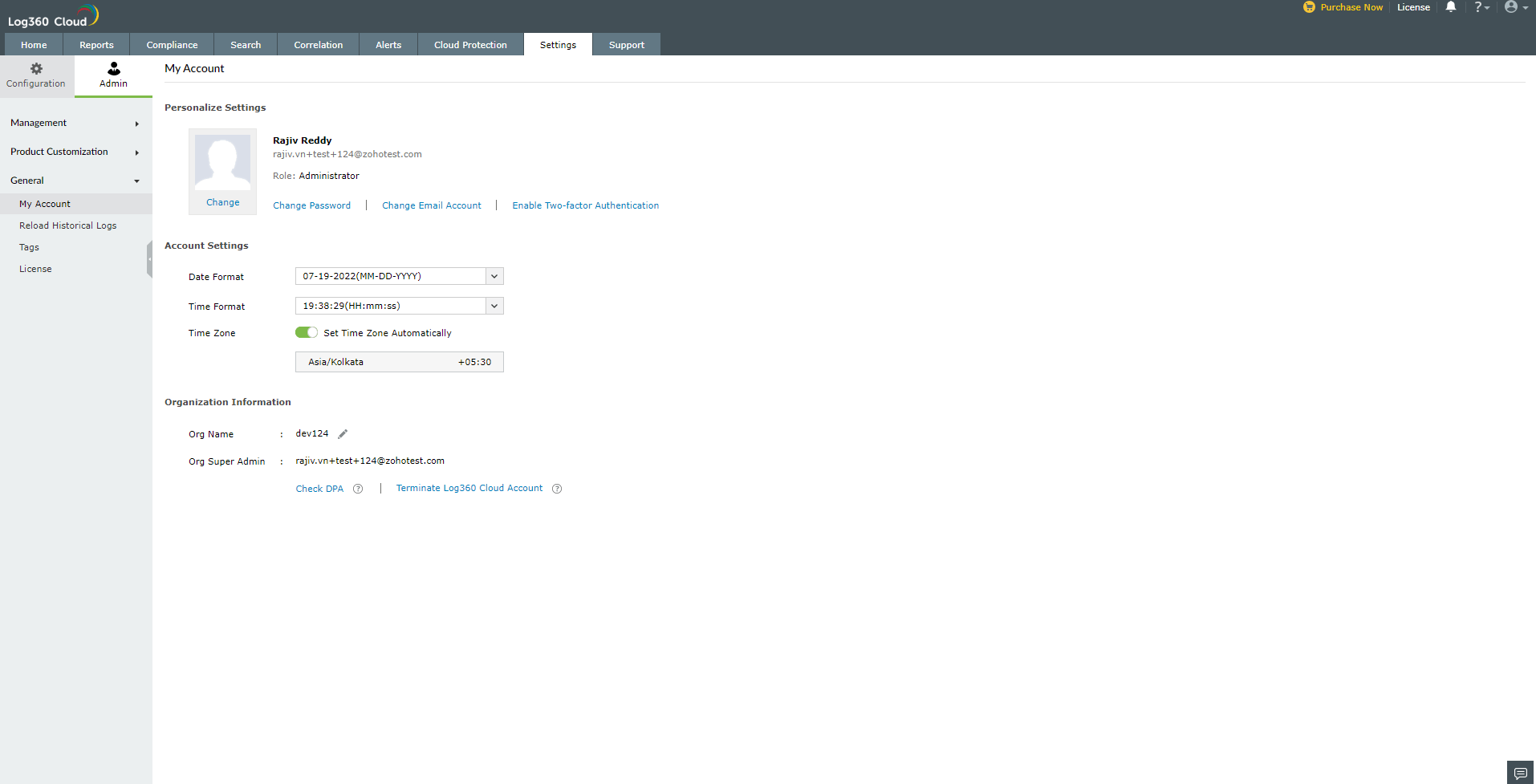Image resolution: width=1536 pixels, height=784 pixels.
Task: Open the Alerts tab
Action: point(388,45)
